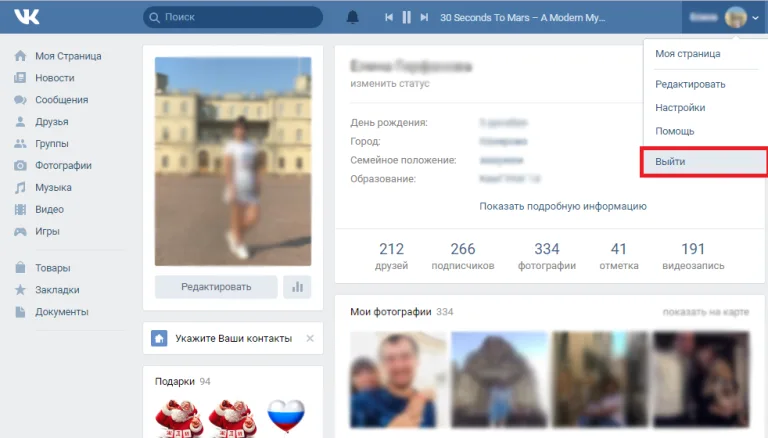Focus the Поиск search field
This screenshot has width=768, height=438.
(x=233, y=17)
